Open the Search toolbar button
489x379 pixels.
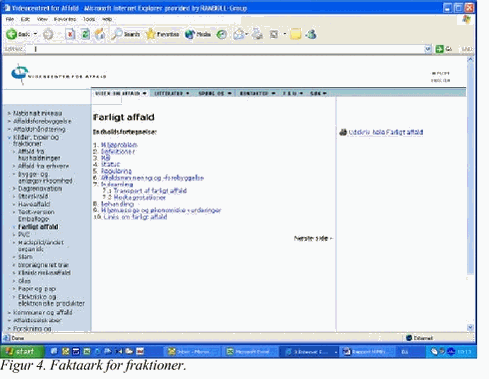(126, 34)
